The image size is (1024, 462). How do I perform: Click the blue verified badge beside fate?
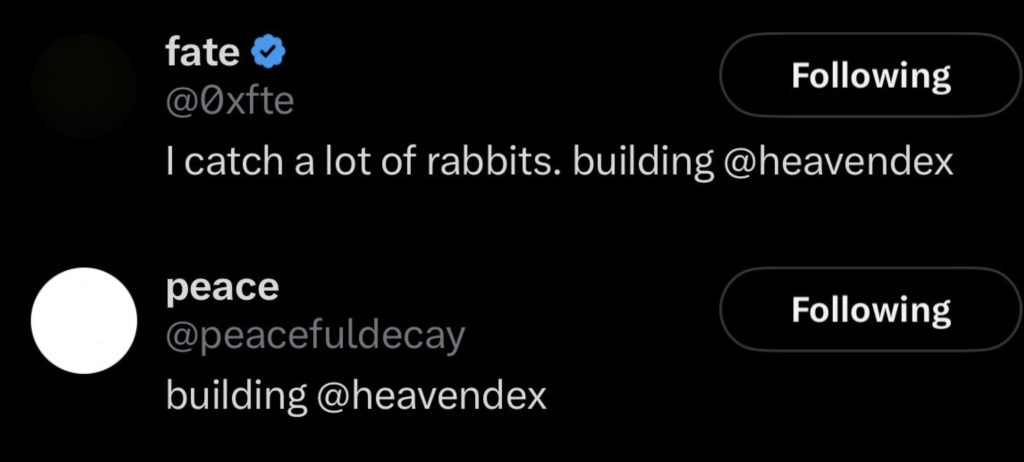click(269, 52)
